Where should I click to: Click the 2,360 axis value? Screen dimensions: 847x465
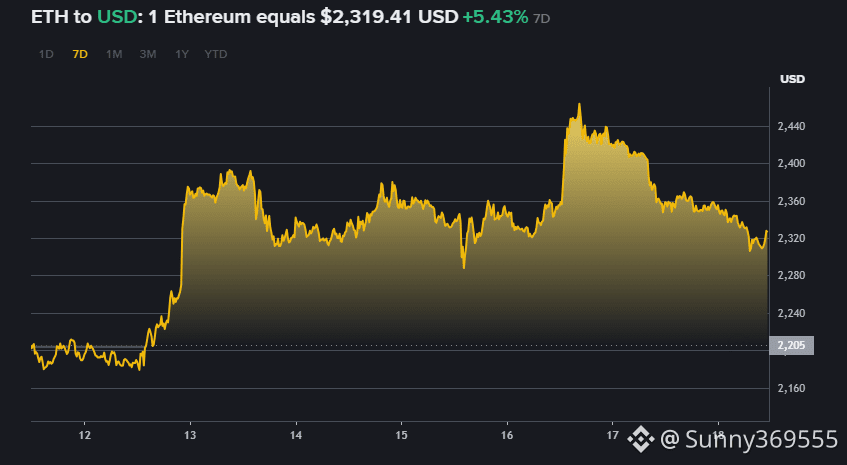pyautogui.click(x=791, y=201)
